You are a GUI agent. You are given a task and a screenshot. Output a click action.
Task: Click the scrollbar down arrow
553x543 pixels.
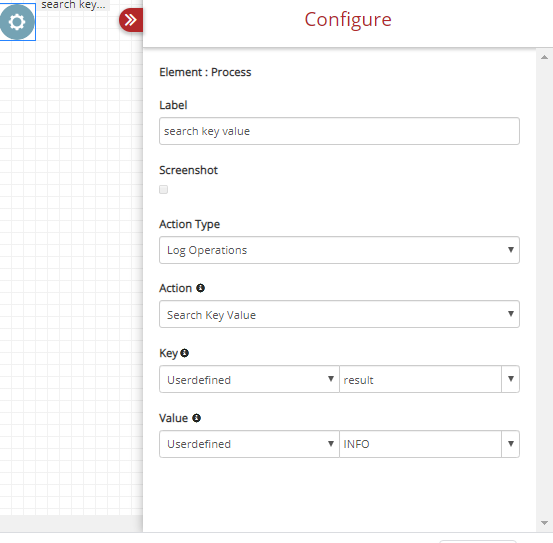[x=544, y=523]
